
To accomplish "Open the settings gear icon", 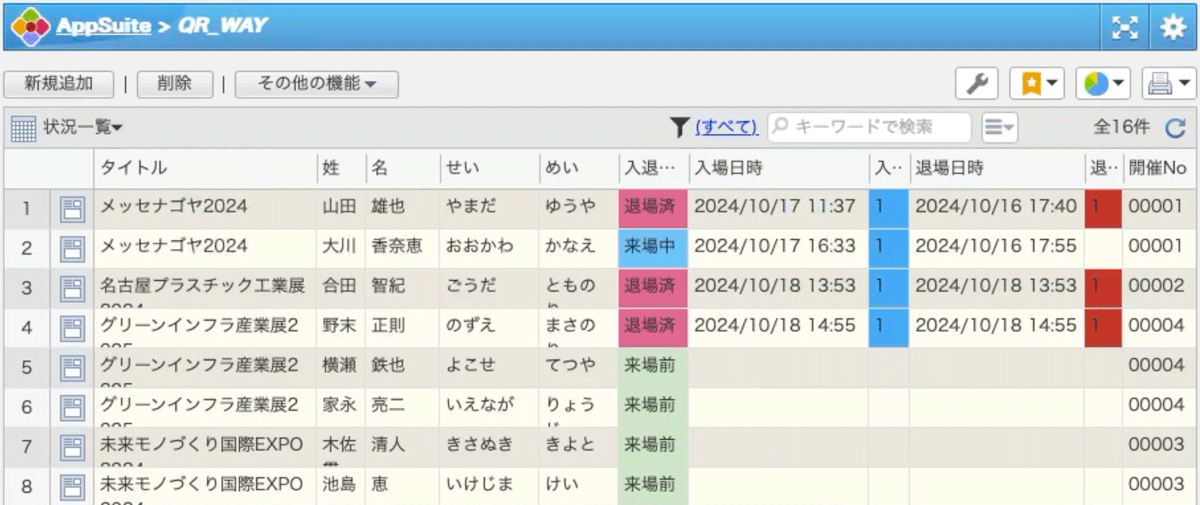I will (1172, 28).
